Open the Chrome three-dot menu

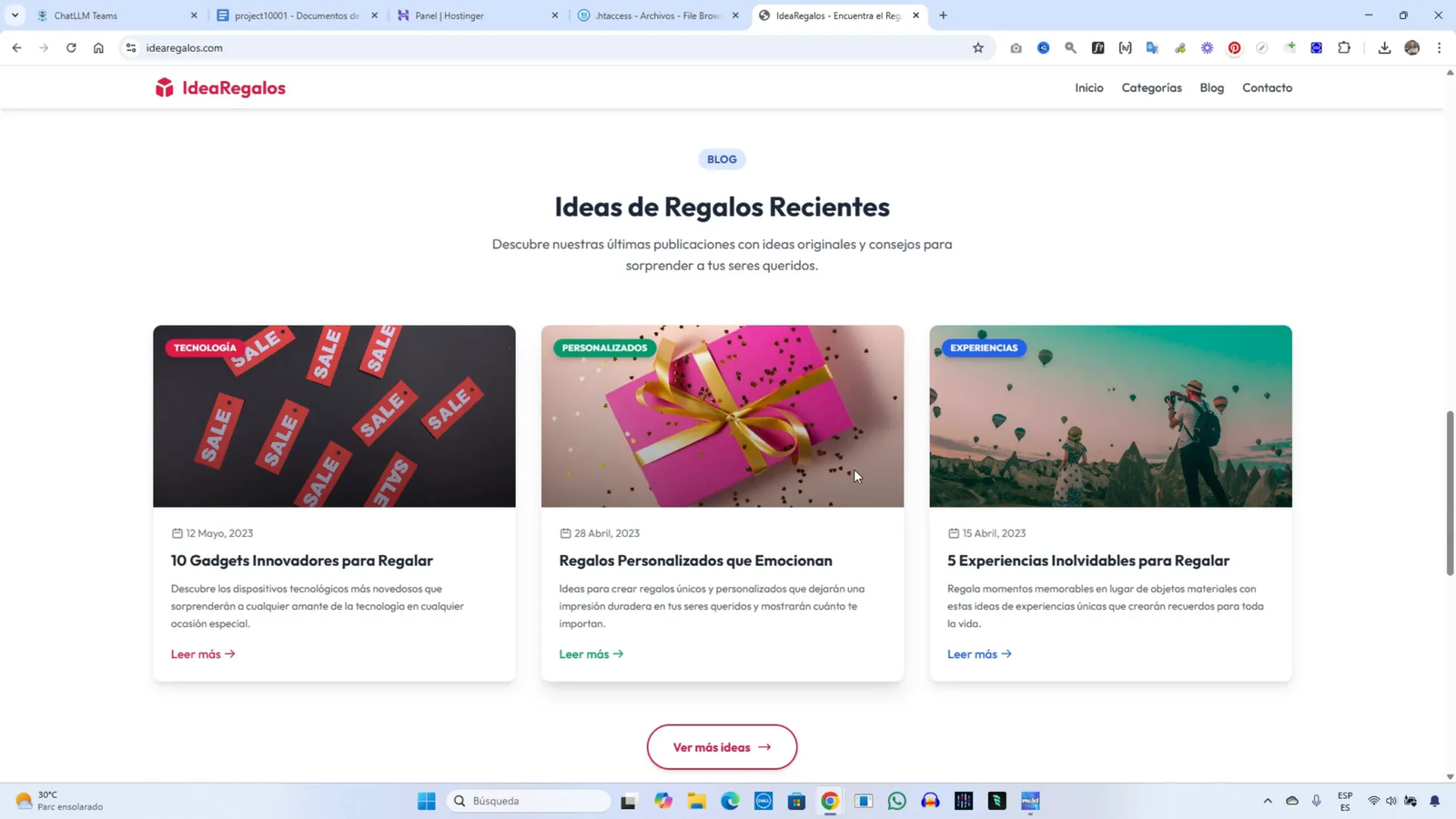(1439, 47)
